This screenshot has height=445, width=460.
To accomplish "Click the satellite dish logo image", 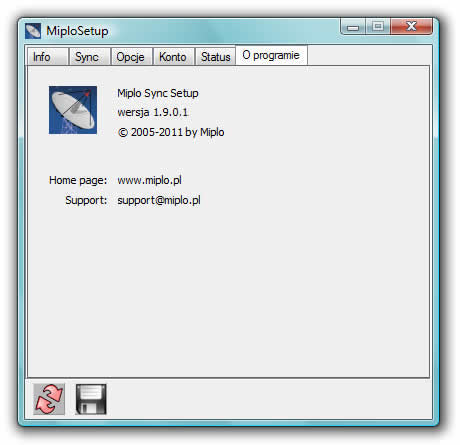I will (73, 110).
